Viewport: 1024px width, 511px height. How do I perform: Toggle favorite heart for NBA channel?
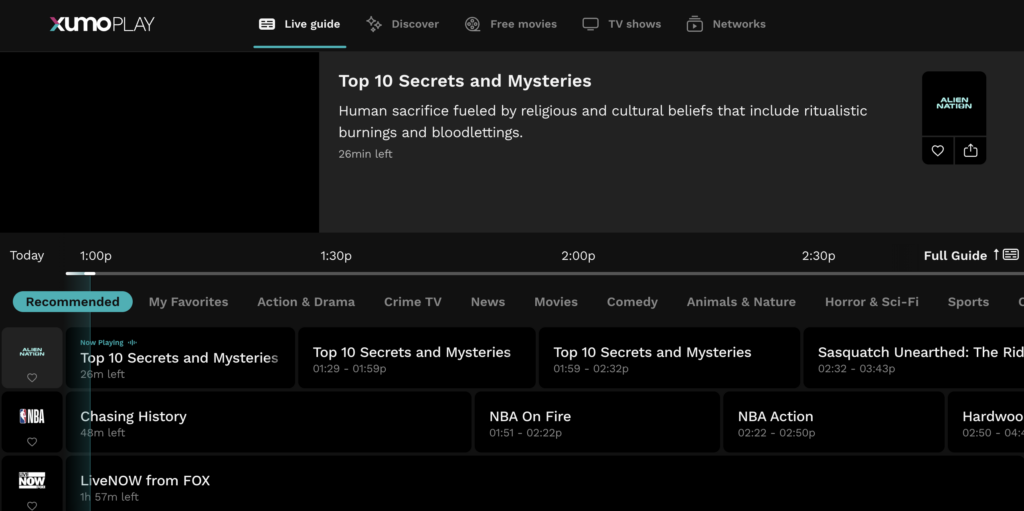[32, 442]
